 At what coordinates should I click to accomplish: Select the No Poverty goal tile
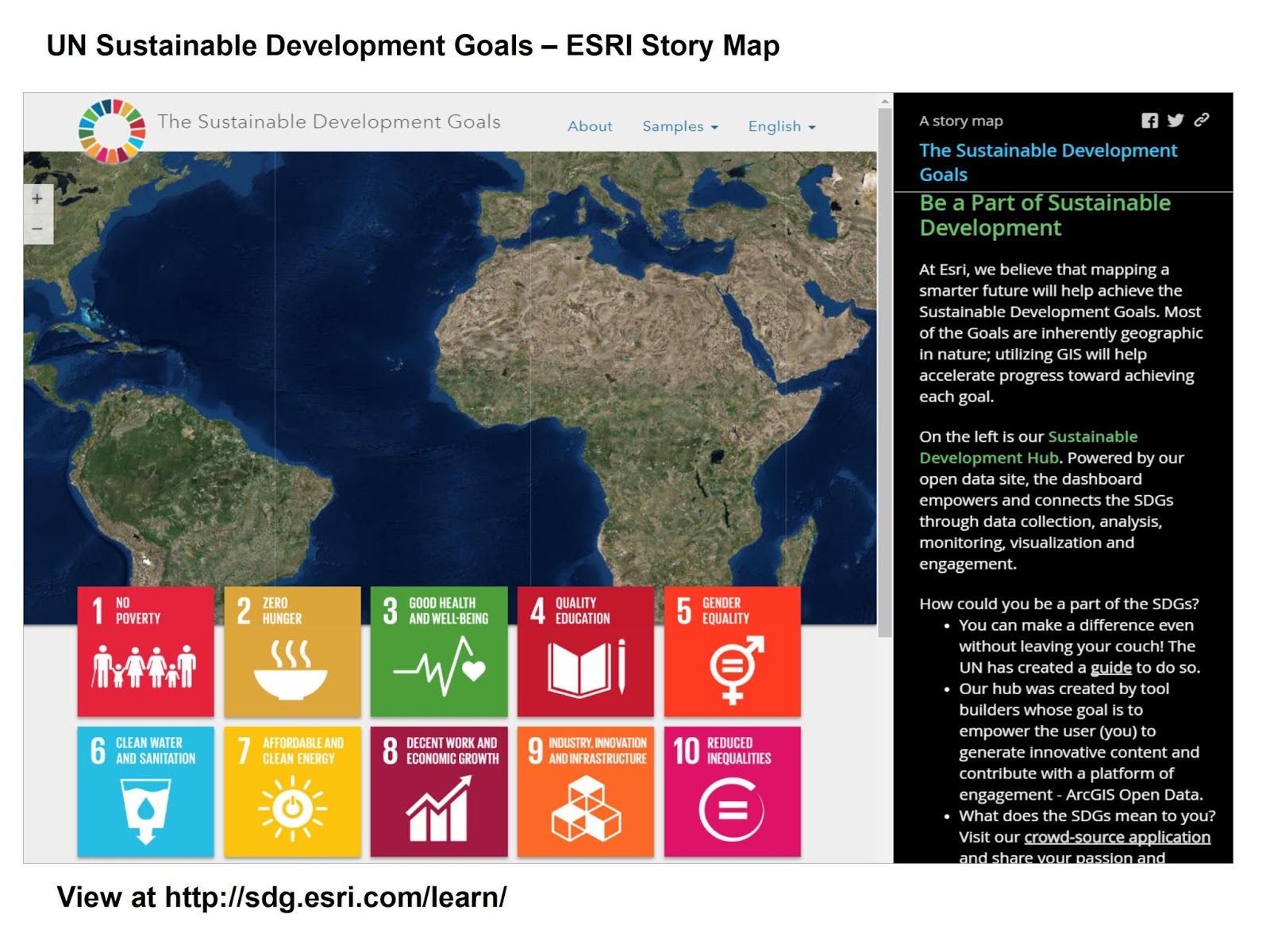click(x=145, y=651)
